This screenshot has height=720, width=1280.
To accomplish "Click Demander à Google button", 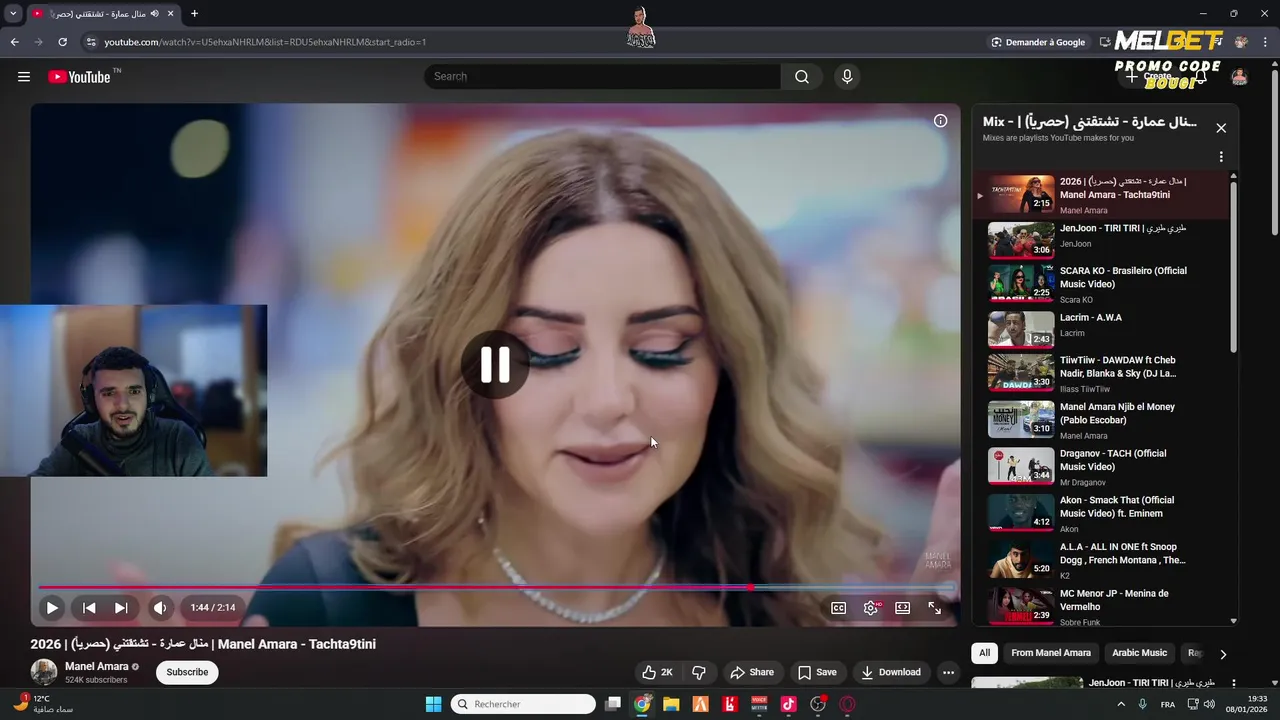I will [x=1038, y=42].
